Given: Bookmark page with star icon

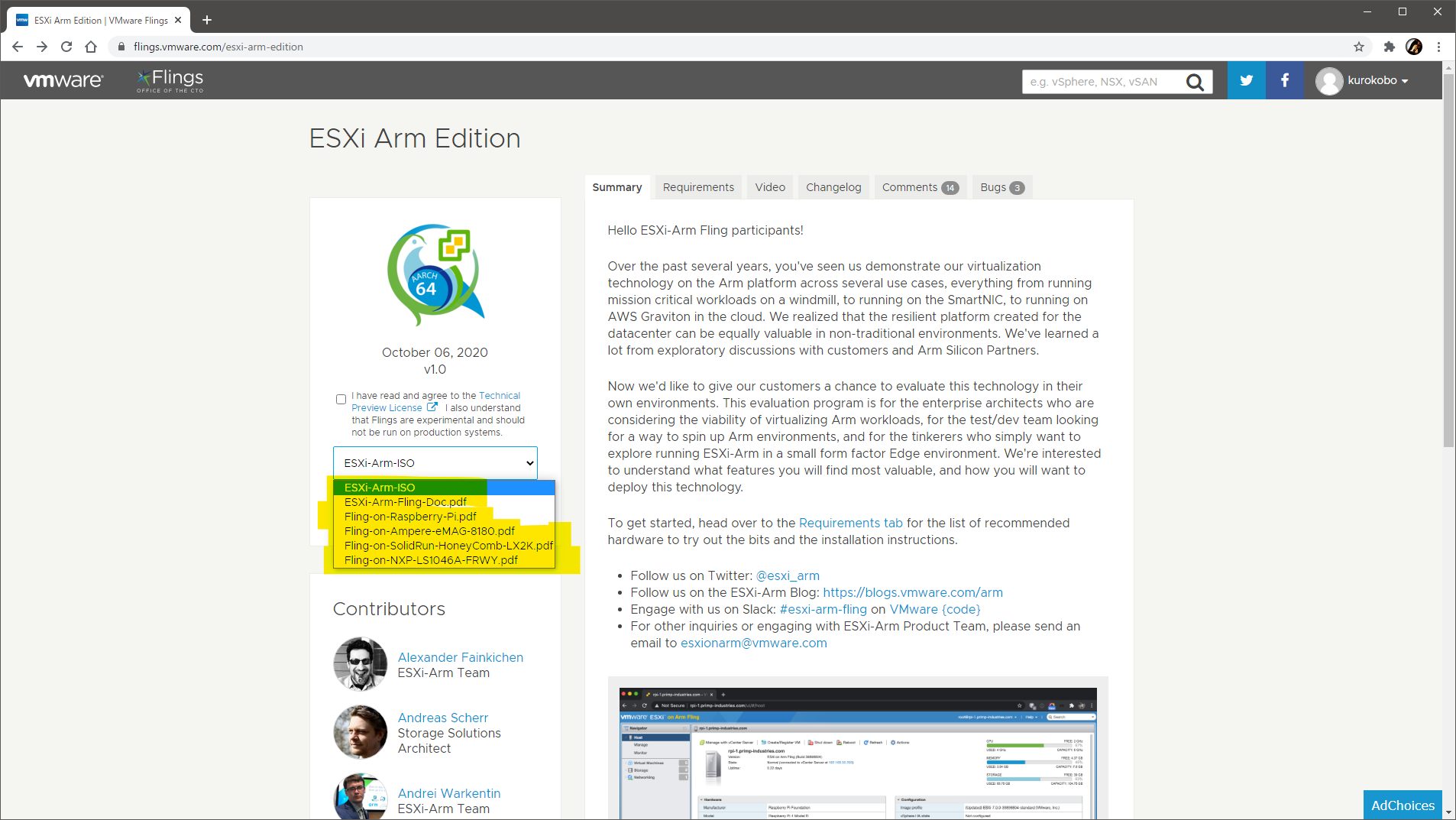Looking at the screenshot, I should 1358,47.
